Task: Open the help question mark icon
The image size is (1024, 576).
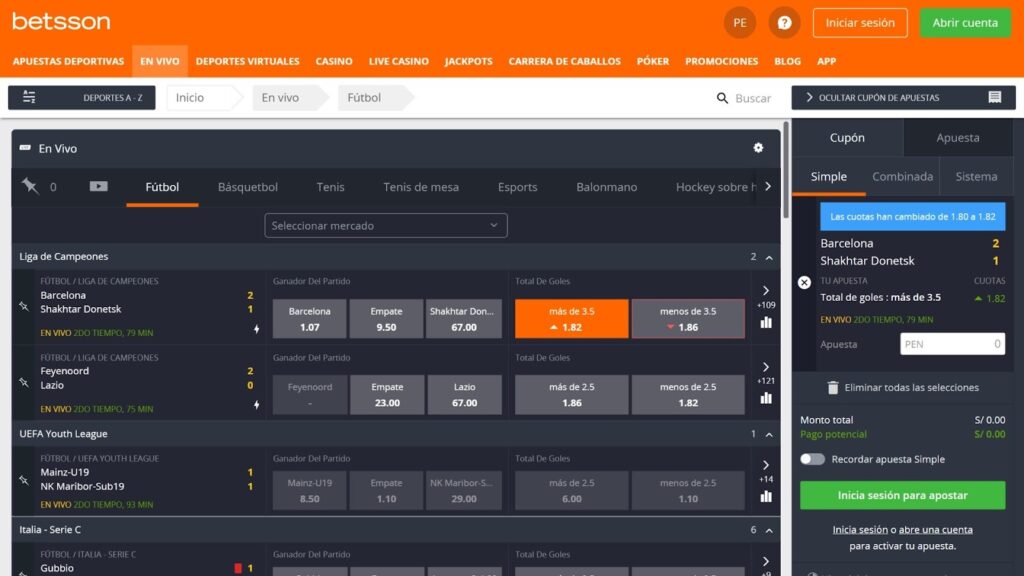Action: click(x=784, y=23)
